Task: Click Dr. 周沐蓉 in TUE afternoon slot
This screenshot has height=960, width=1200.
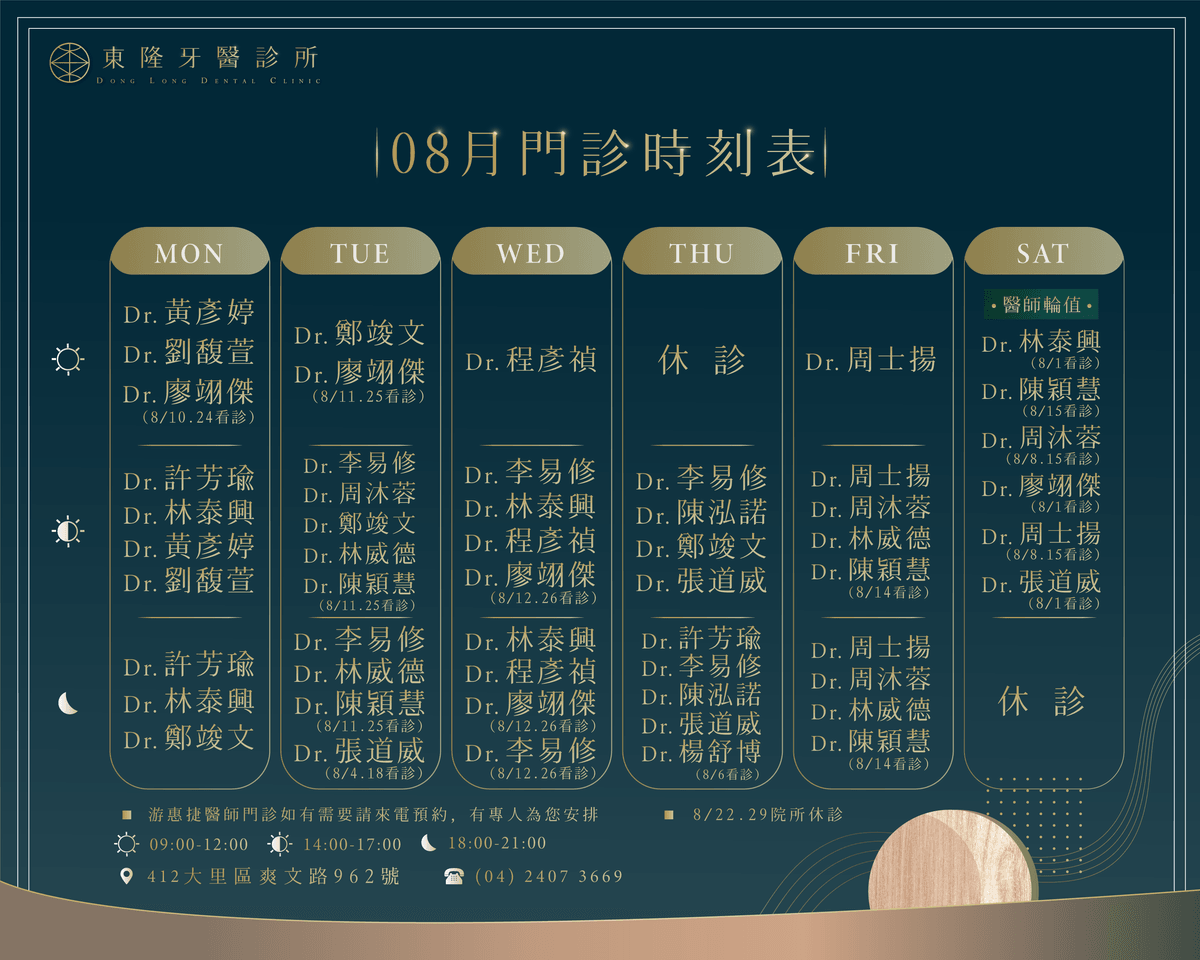Action: click(x=360, y=494)
